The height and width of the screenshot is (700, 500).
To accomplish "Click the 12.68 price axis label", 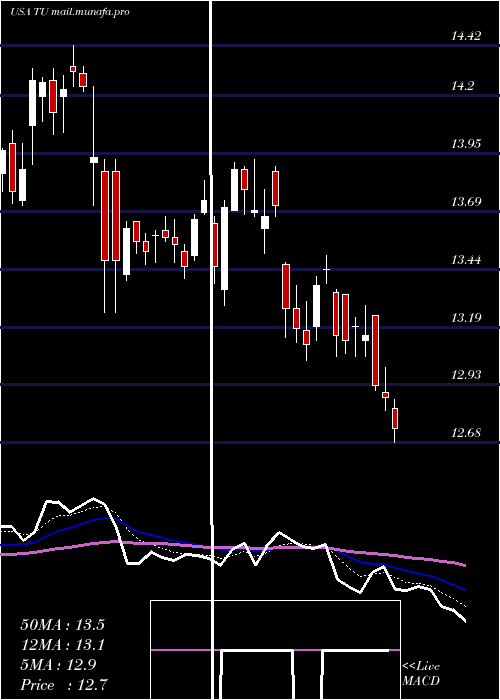I will tap(466, 433).
